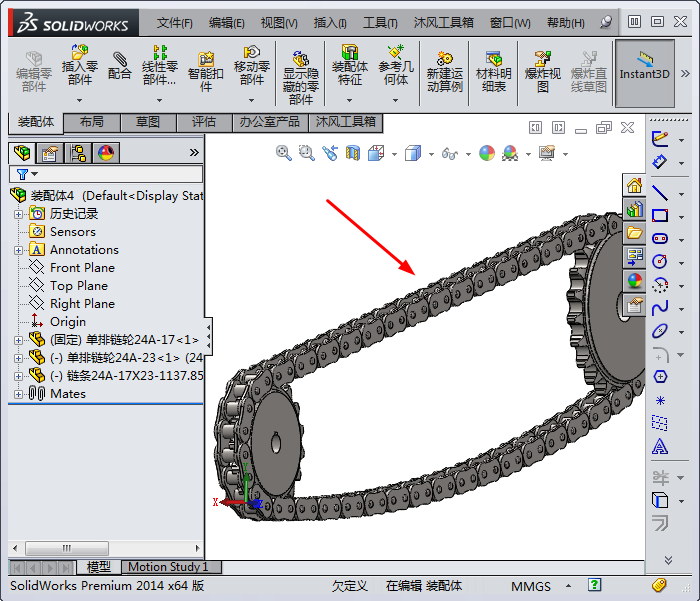Select the Line sketch tool
This screenshot has height=601, width=700.
click(660, 192)
